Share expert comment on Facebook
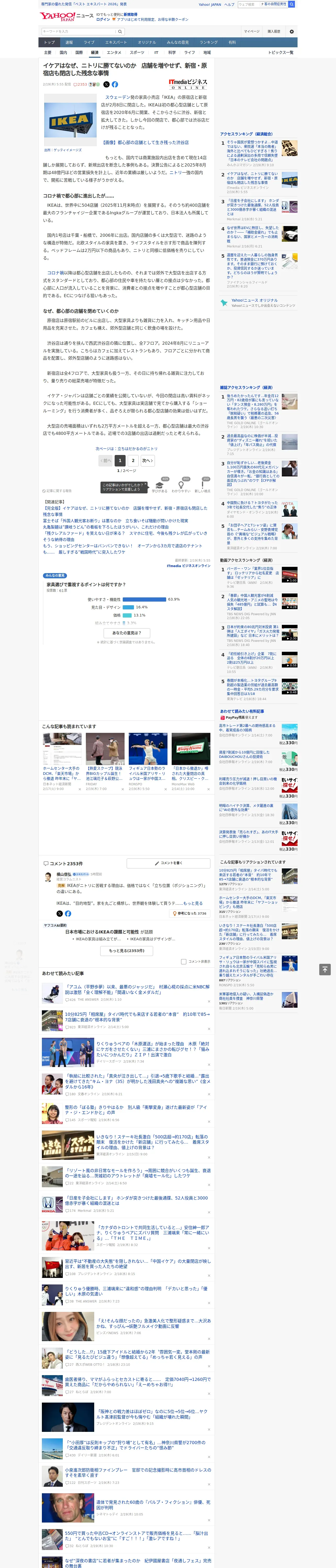336x1568 pixels. pos(68,914)
